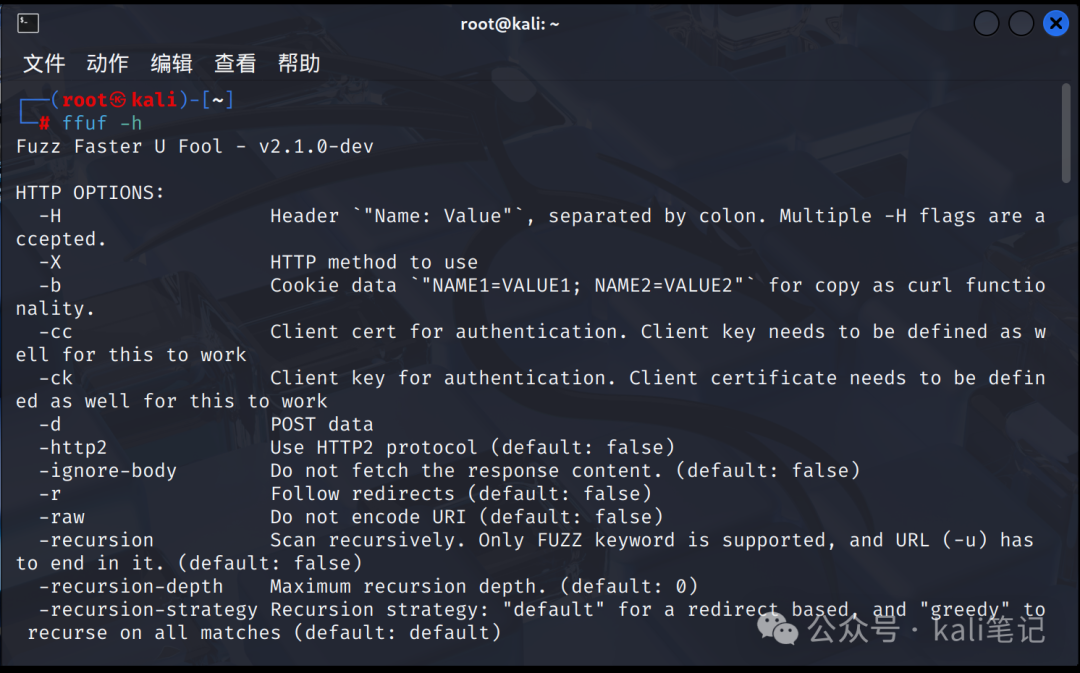Click the vertical scrollbar thumb
This screenshot has height=673, width=1080.
click(1066, 132)
